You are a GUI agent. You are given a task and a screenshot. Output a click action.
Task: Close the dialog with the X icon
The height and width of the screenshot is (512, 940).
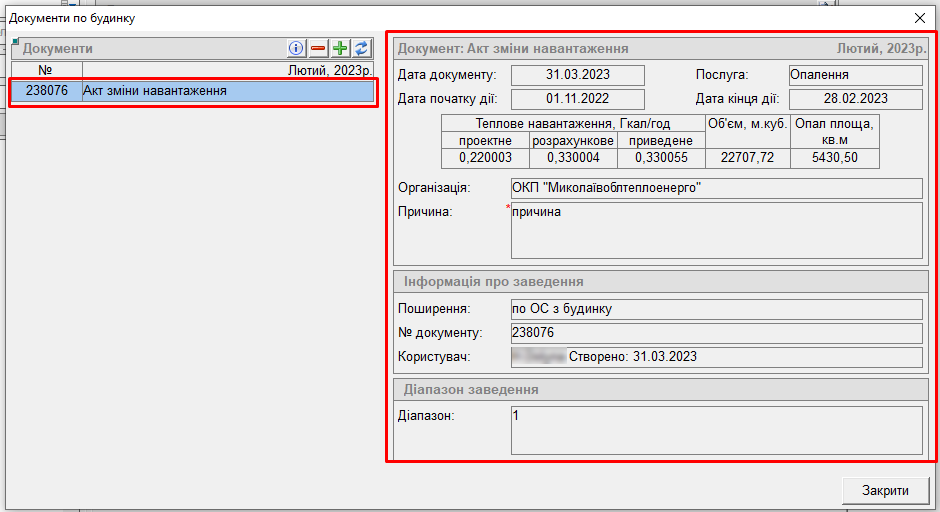919,18
